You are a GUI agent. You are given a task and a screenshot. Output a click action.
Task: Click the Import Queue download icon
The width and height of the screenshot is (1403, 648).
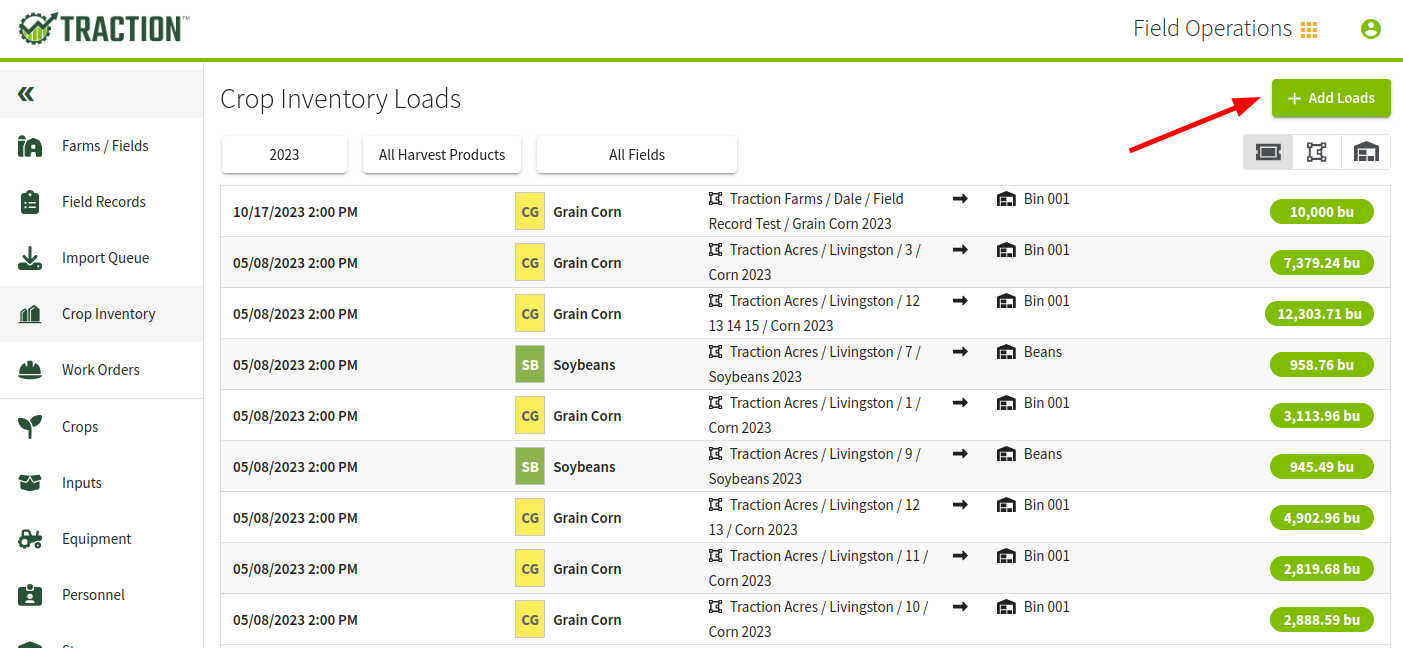pos(30,258)
